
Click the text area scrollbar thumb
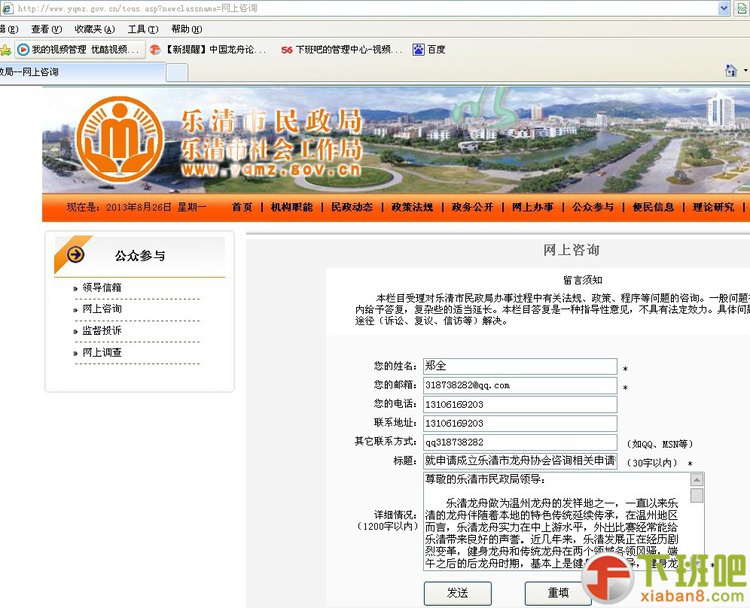coord(697,495)
